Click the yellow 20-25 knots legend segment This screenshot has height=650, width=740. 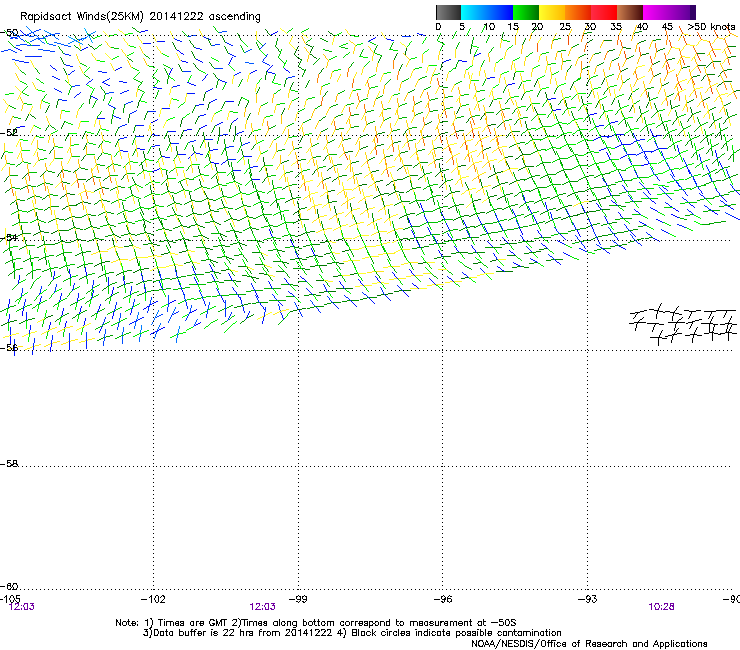[x=552, y=12]
